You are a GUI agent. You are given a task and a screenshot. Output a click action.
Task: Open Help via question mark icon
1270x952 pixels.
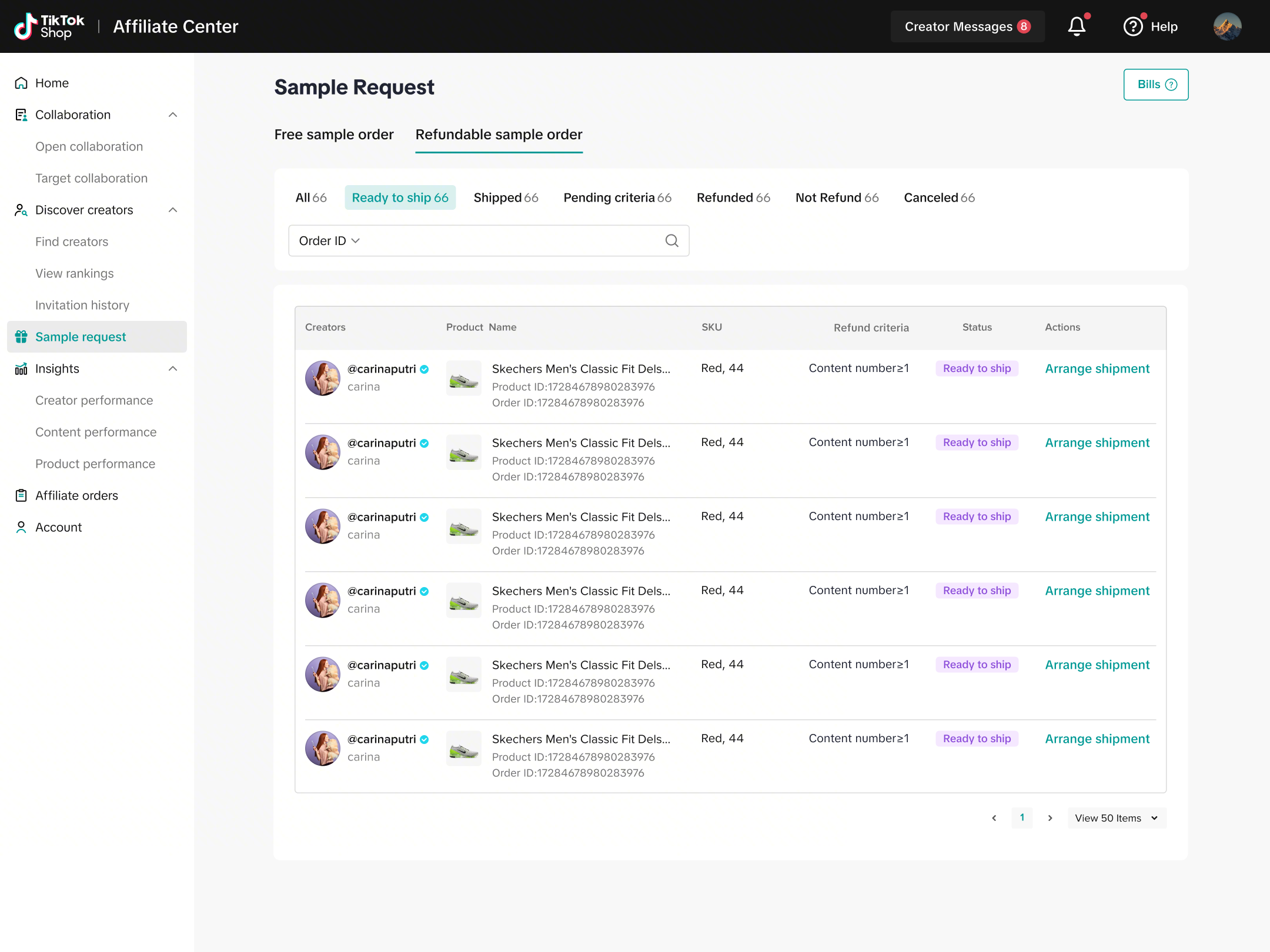pos(1133,26)
